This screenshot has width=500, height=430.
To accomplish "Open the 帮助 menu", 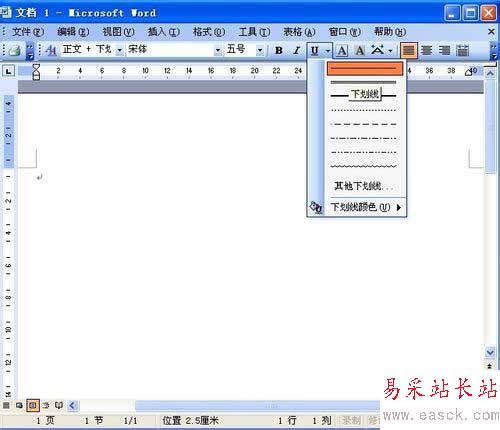I will pos(390,32).
